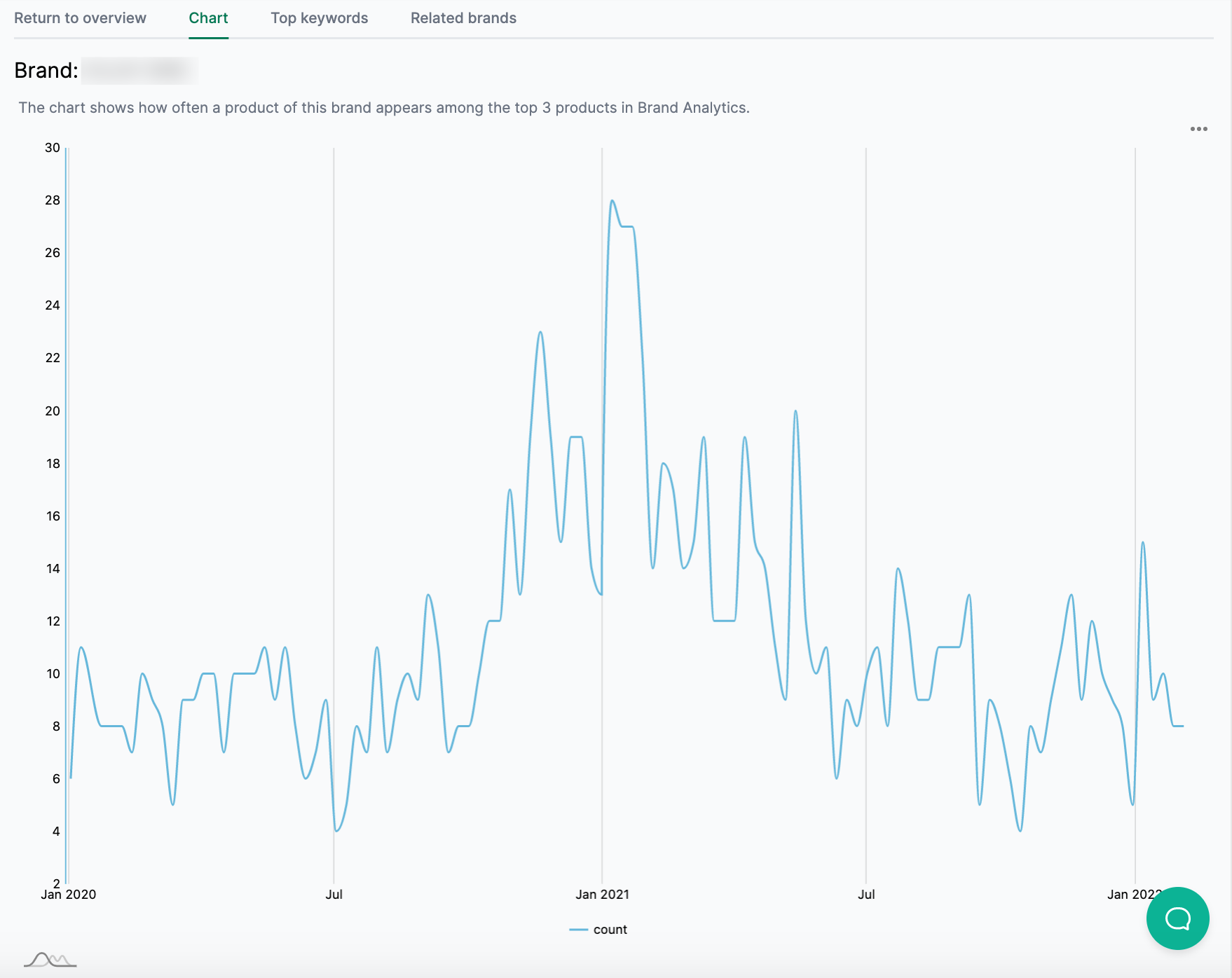Click the blue legend line marker beside count
The image size is (1232, 978).
pos(577,930)
